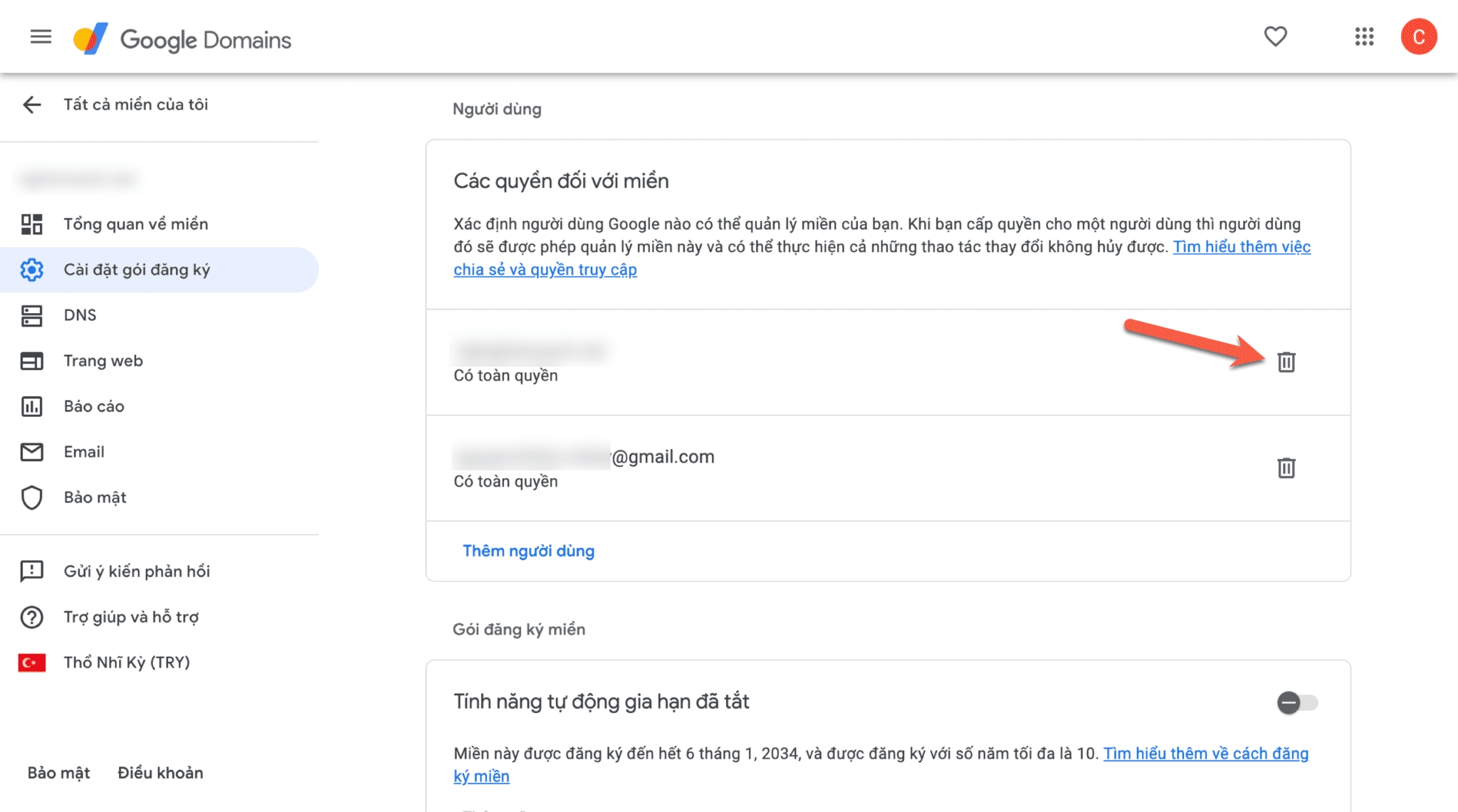Click Thêm người dùng

click(x=528, y=551)
